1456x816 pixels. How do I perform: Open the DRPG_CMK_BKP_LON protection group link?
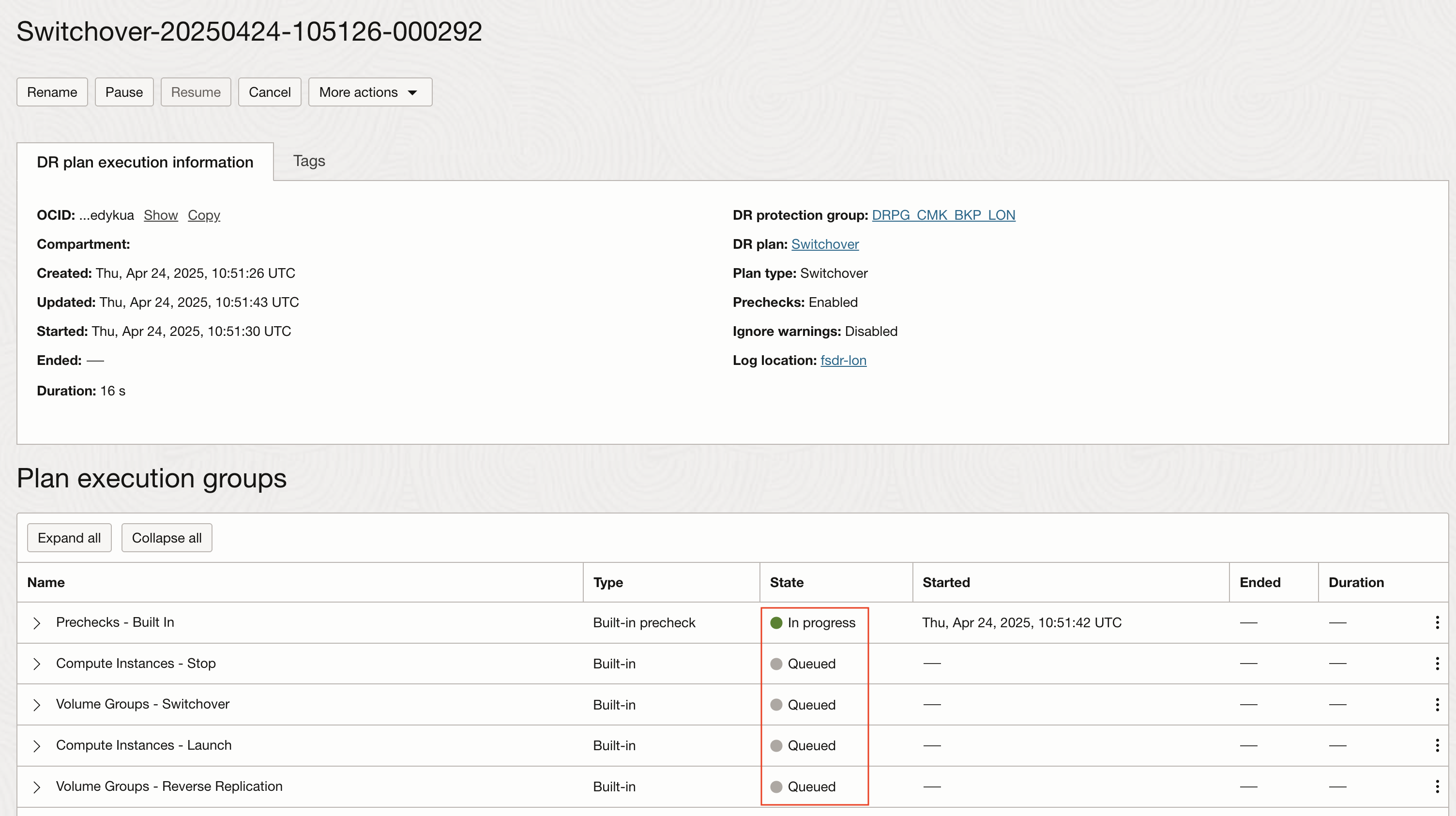[943, 215]
